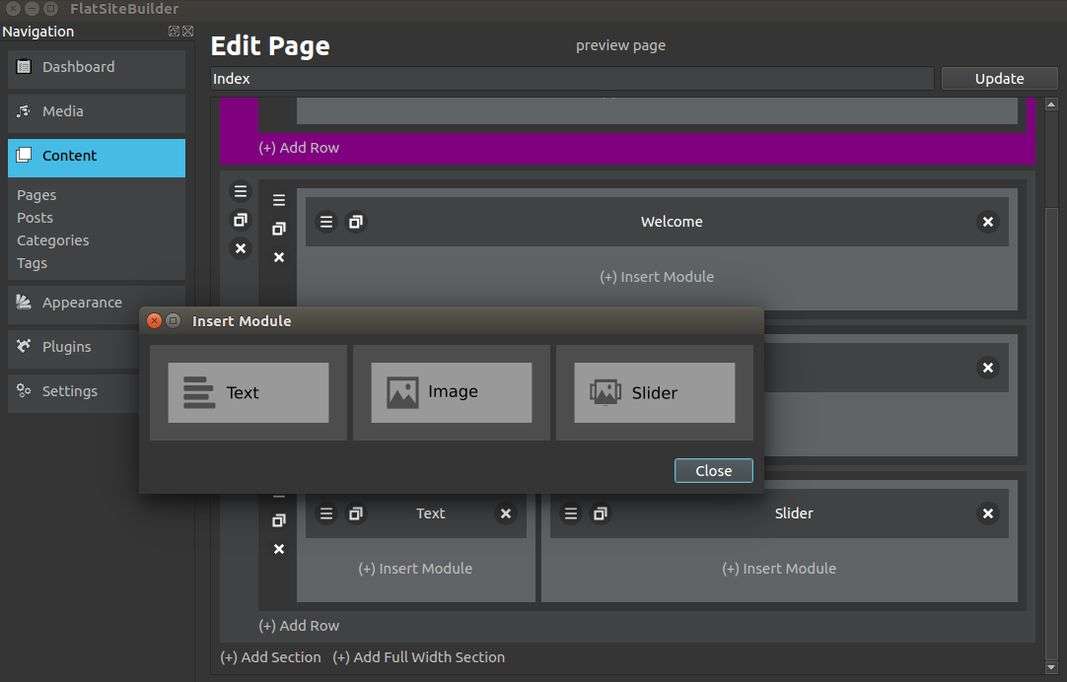Click the preview page link
The height and width of the screenshot is (682, 1067).
[x=620, y=45]
